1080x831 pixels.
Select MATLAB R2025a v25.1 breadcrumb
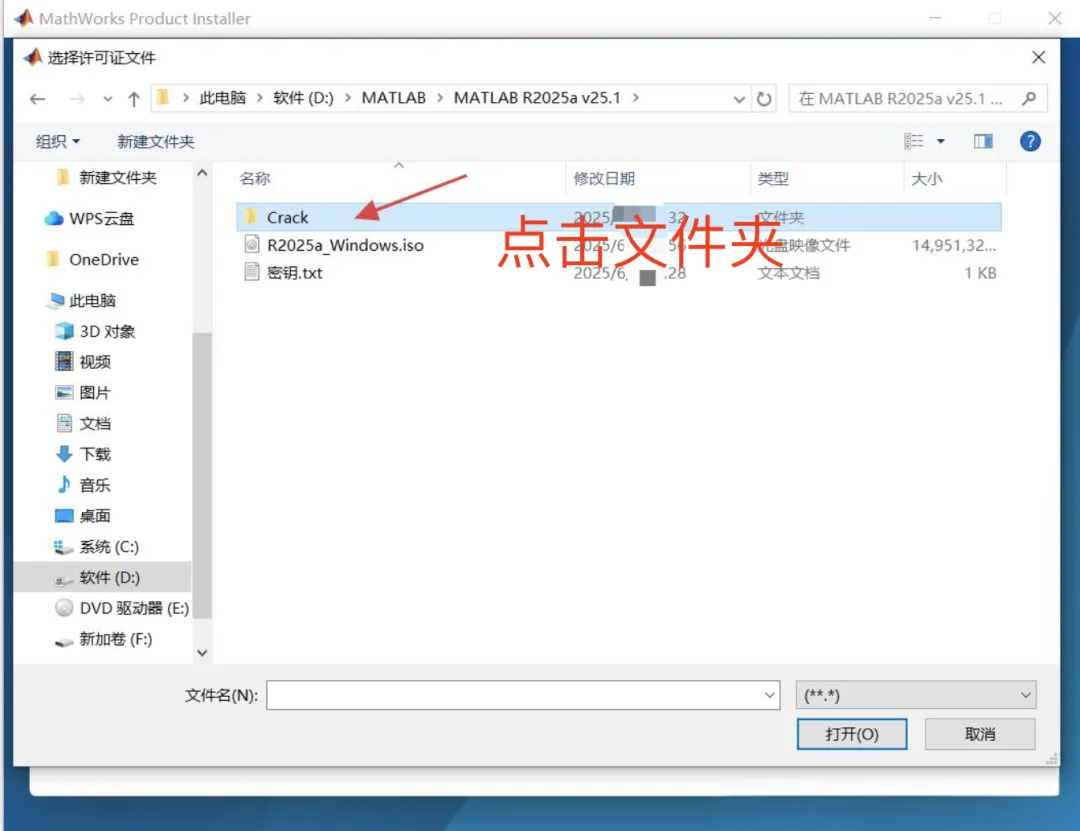[537, 98]
